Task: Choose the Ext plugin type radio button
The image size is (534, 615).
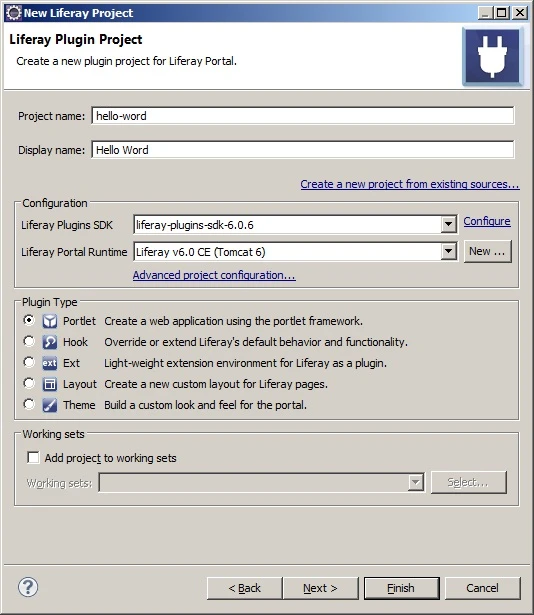Action: 29,362
